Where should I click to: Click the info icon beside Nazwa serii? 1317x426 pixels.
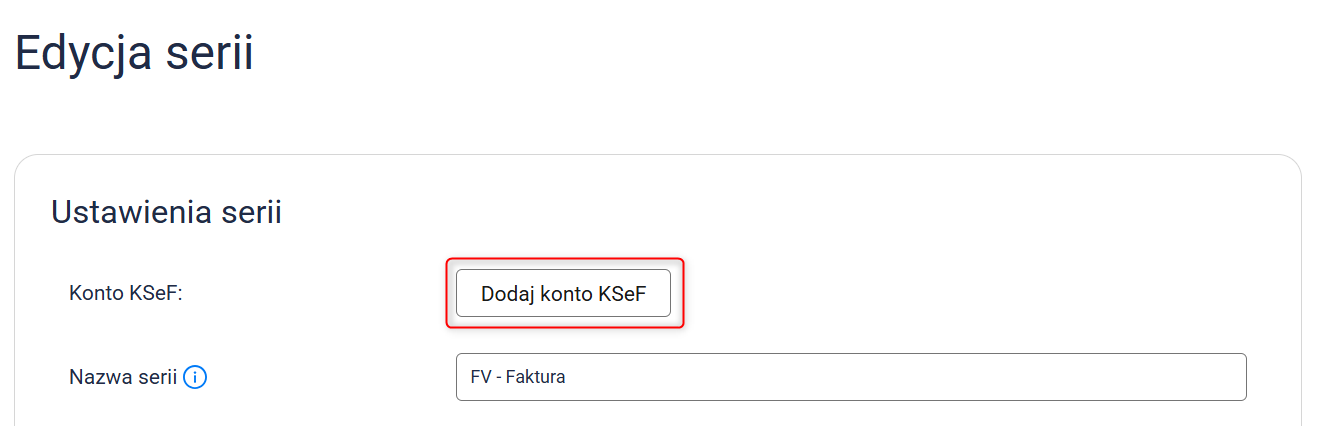pos(196,377)
